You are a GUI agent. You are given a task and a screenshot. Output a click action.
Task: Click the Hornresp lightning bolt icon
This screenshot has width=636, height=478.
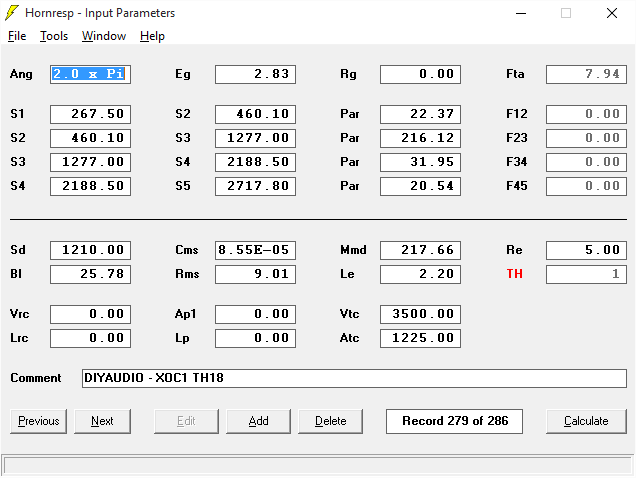point(12,13)
